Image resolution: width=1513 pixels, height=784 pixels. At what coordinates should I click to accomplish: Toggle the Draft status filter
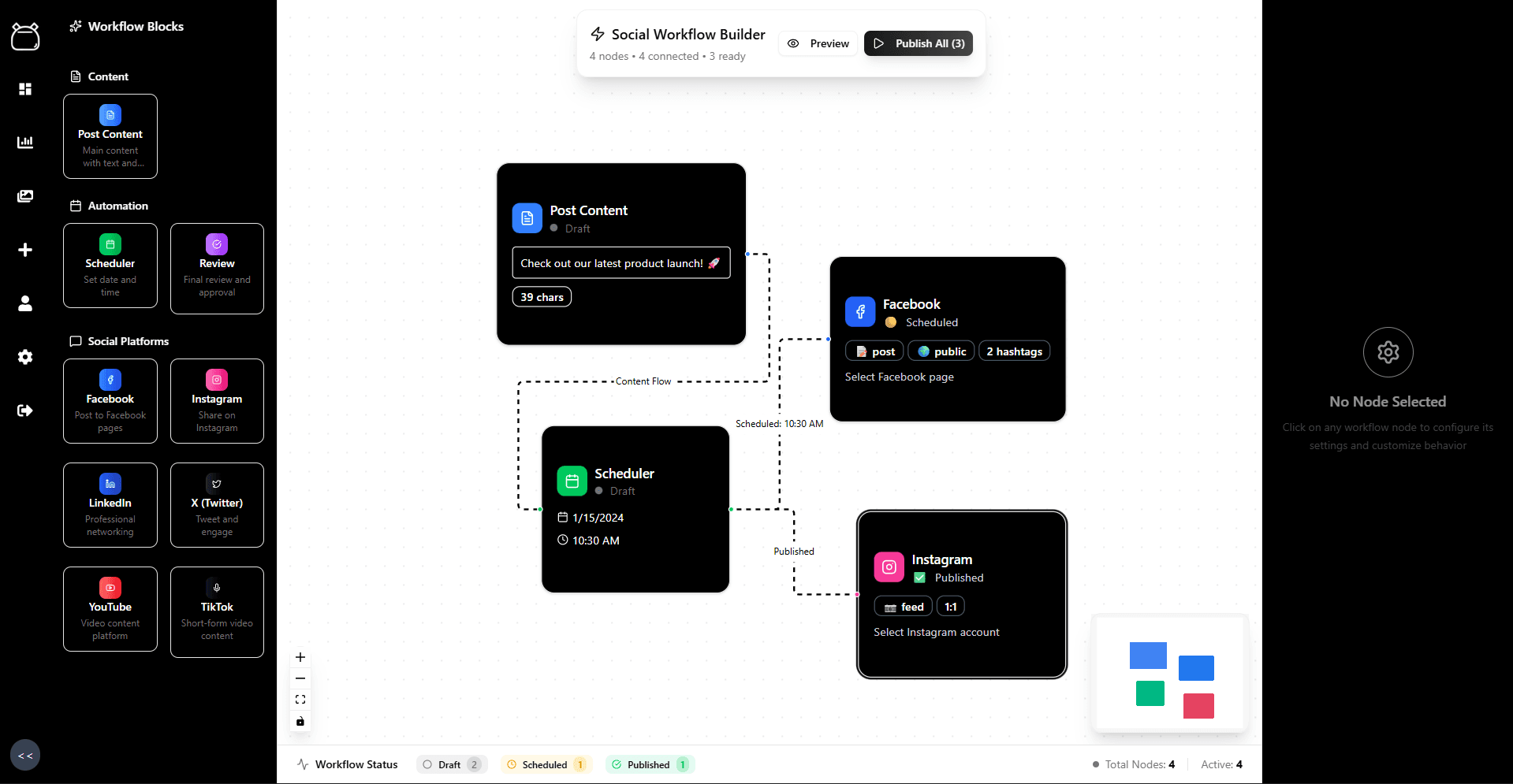451,764
